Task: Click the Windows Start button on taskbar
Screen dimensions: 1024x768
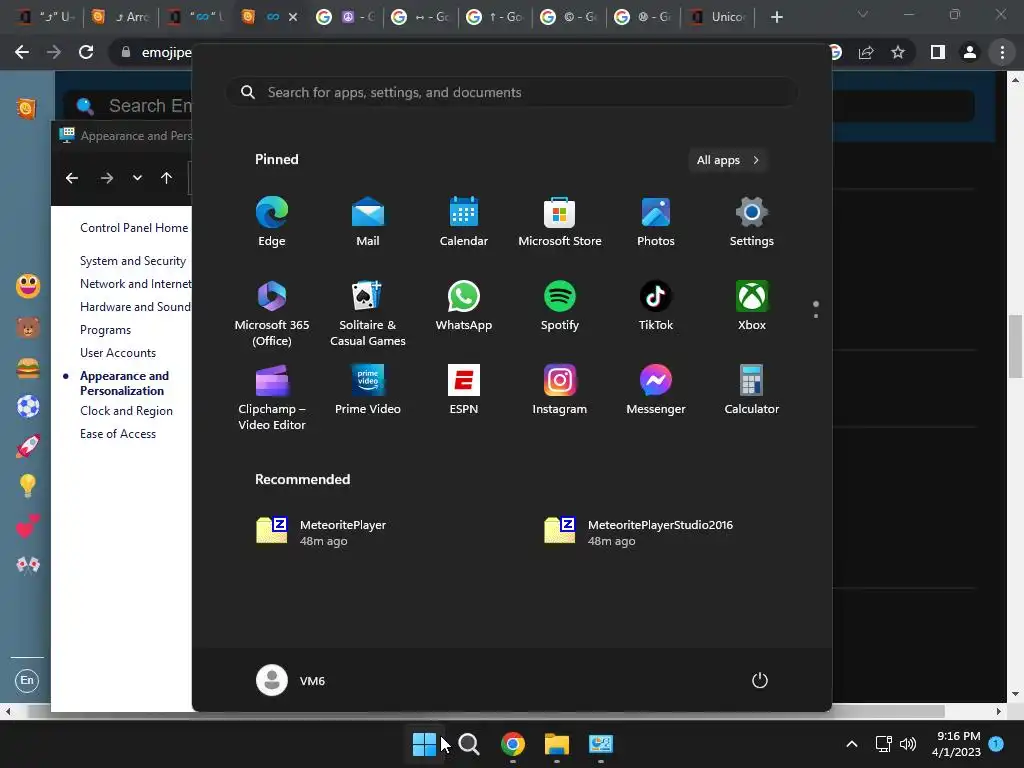Action: pyautogui.click(x=424, y=744)
